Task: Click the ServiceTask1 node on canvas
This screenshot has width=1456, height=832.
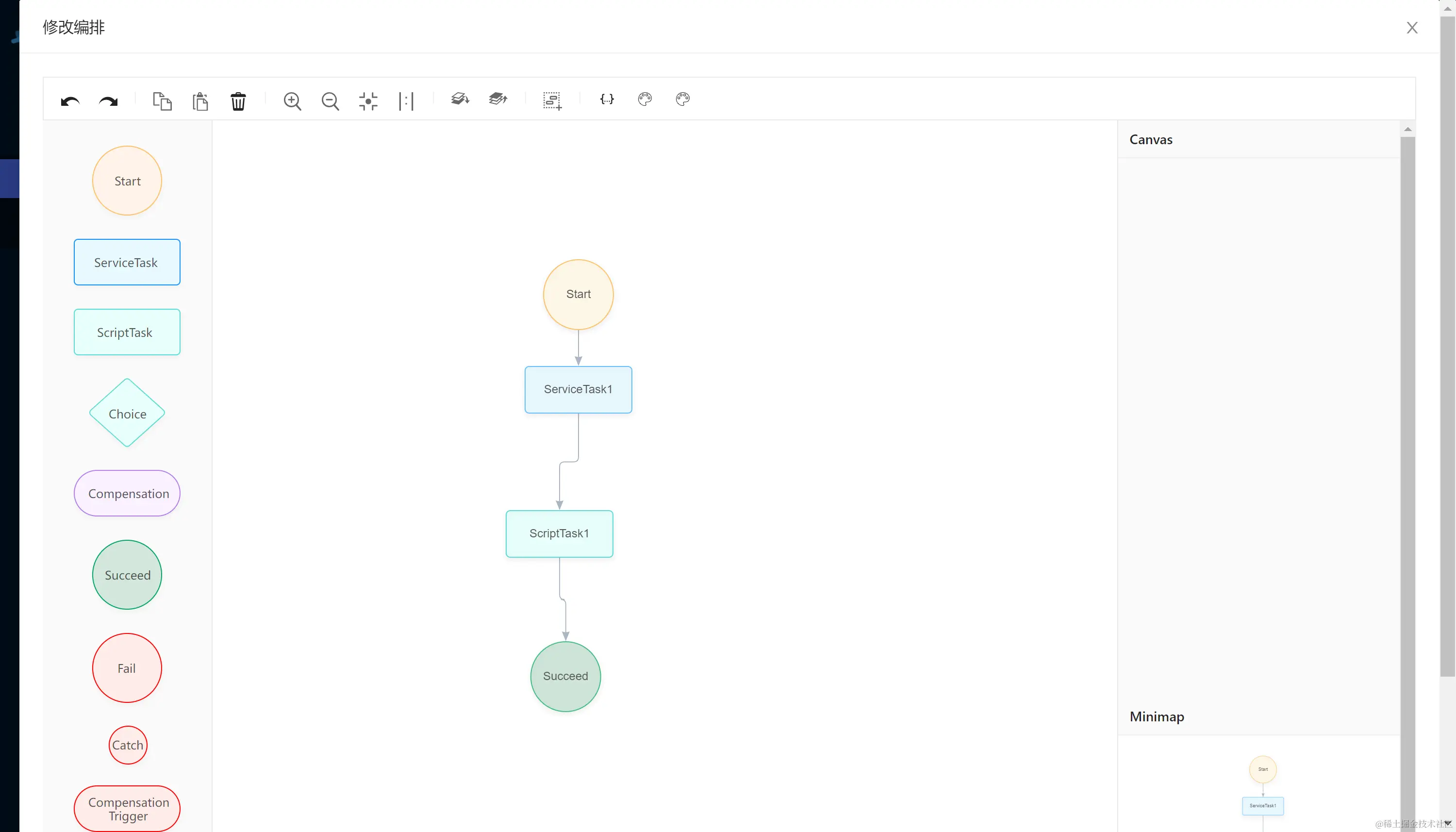Action: point(578,389)
